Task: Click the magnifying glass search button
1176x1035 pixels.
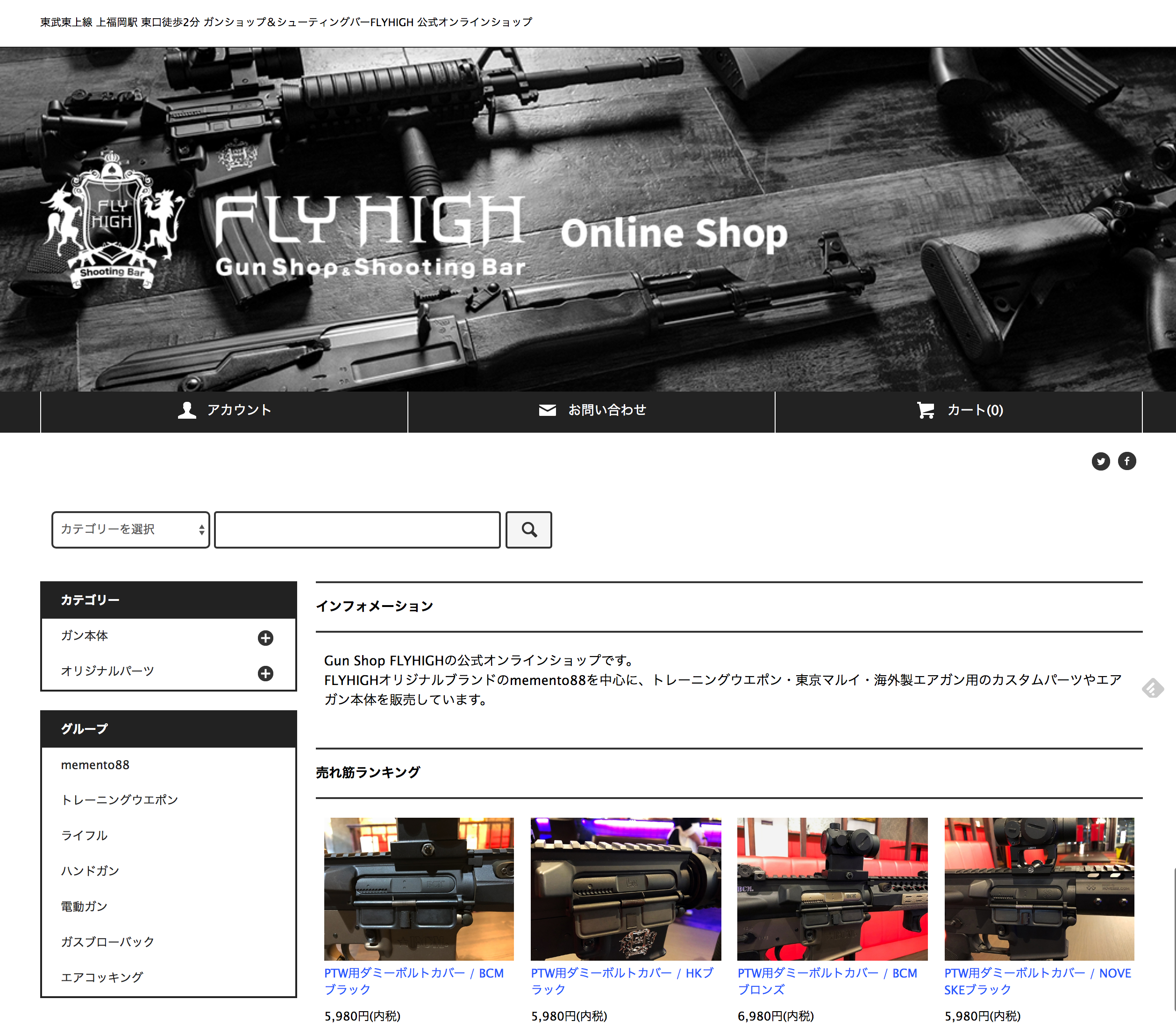Action: [529, 529]
